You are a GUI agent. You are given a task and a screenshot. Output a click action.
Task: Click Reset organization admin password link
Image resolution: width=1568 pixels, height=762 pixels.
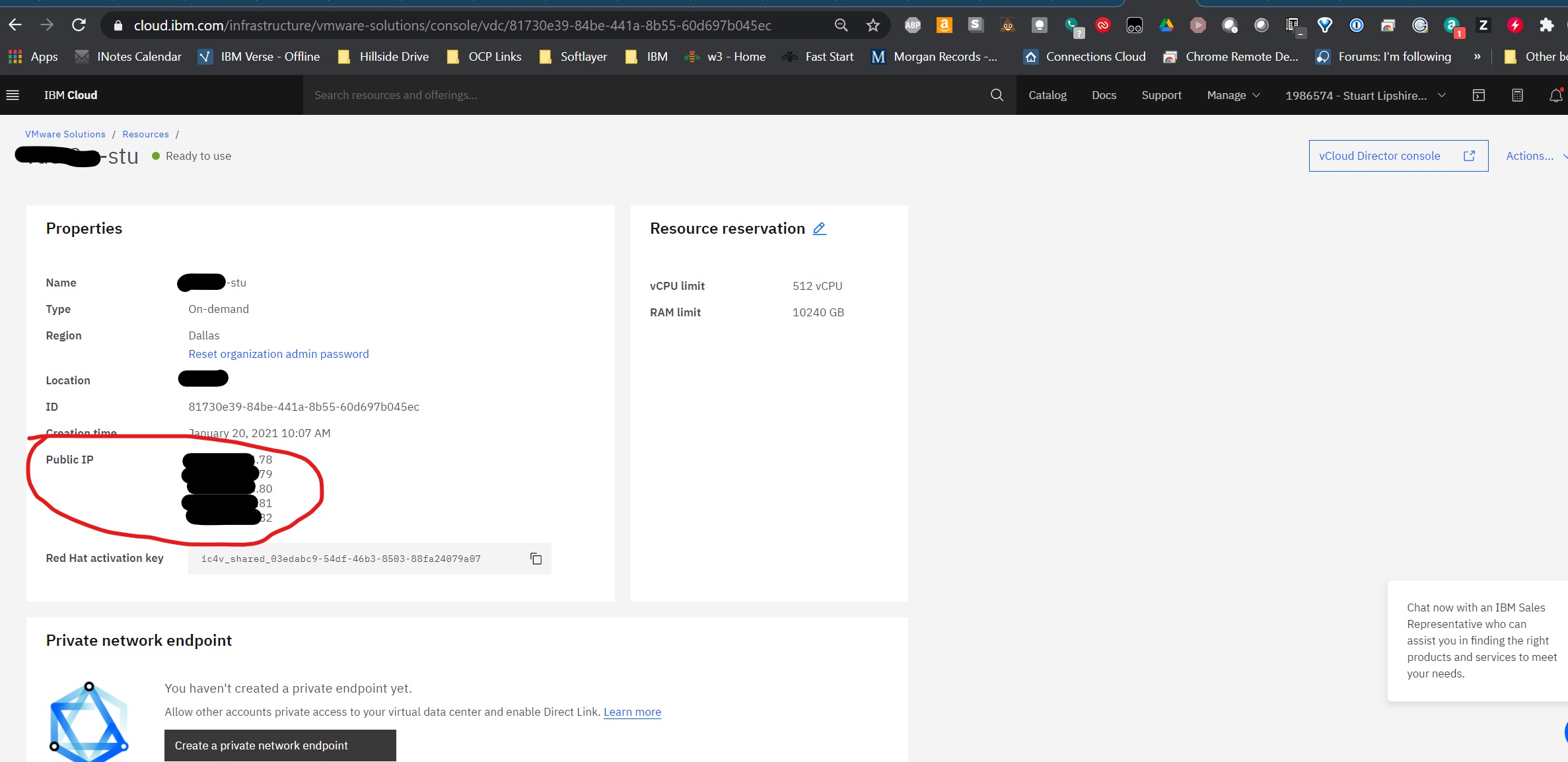278,354
